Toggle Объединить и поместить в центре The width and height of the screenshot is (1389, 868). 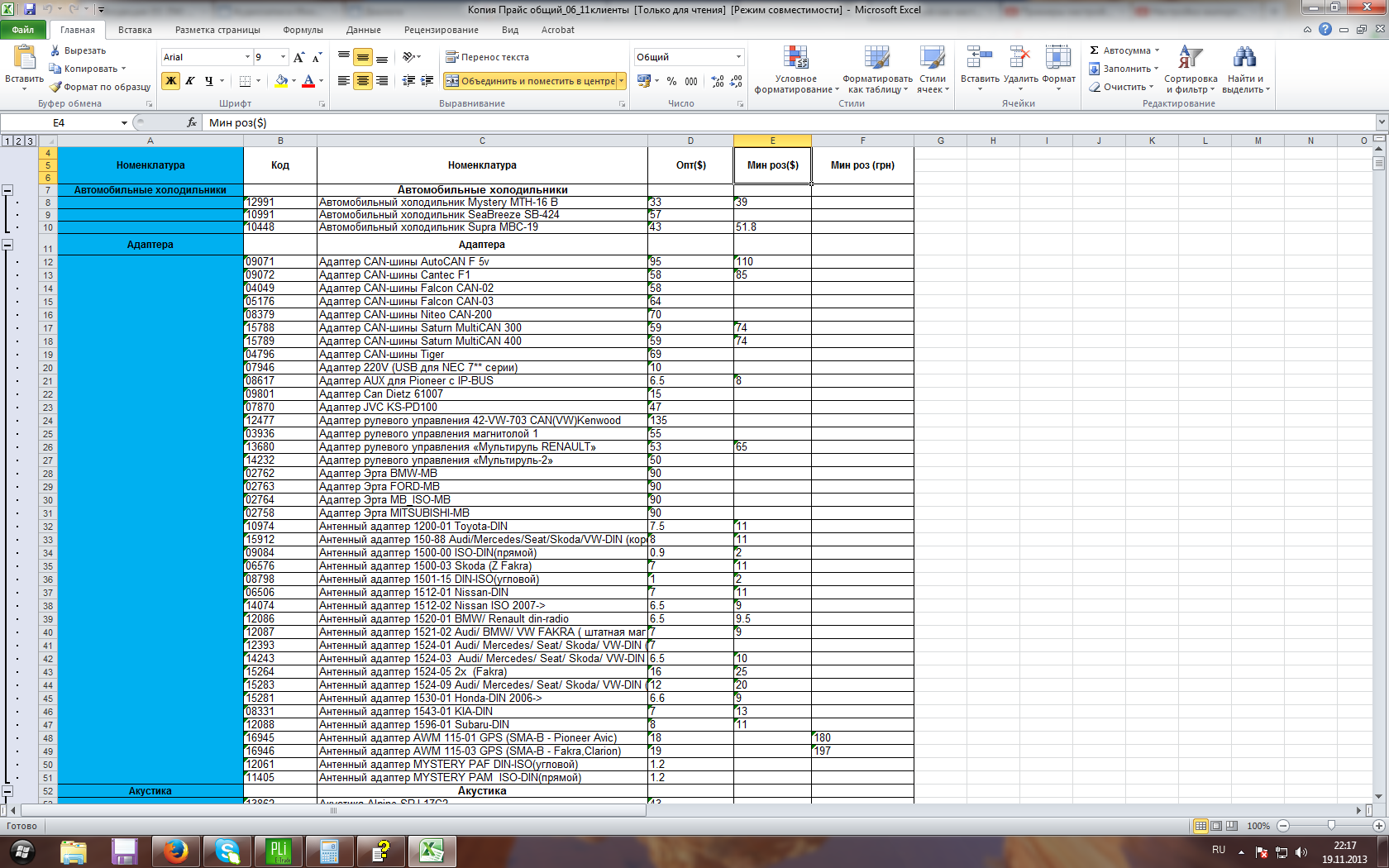530,81
